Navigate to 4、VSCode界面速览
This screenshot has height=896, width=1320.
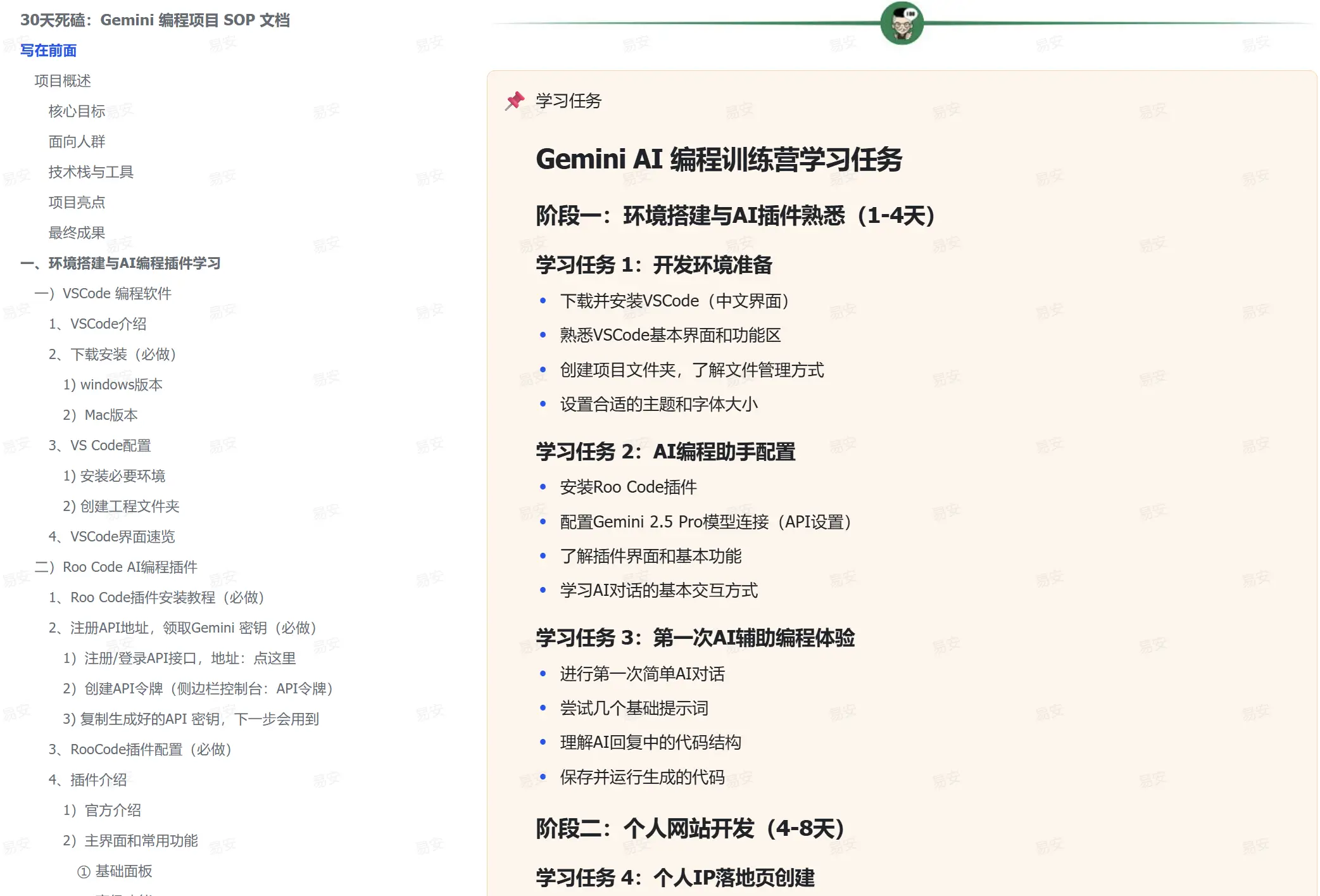point(111,537)
